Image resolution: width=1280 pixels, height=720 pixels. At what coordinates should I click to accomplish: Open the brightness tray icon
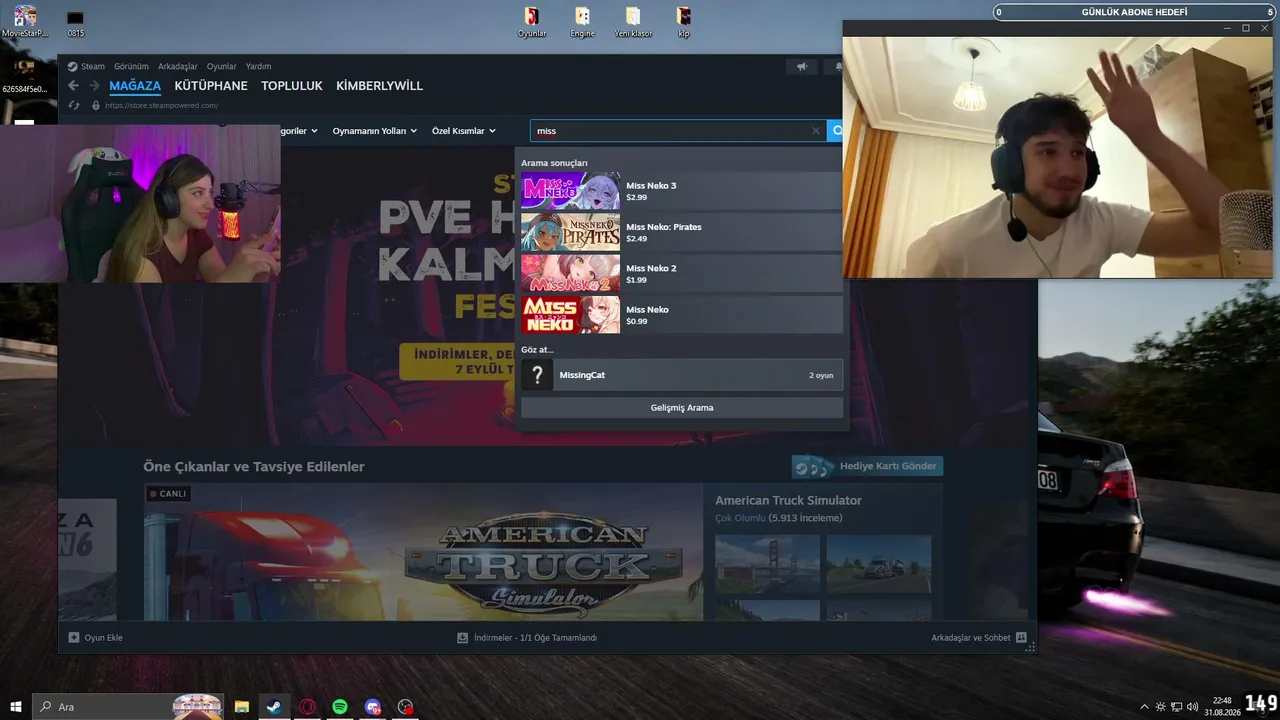[x=1160, y=707]
